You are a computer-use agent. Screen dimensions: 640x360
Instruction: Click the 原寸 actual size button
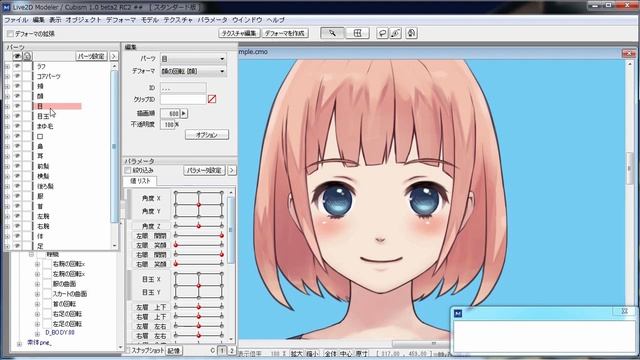tap(361, 353)
